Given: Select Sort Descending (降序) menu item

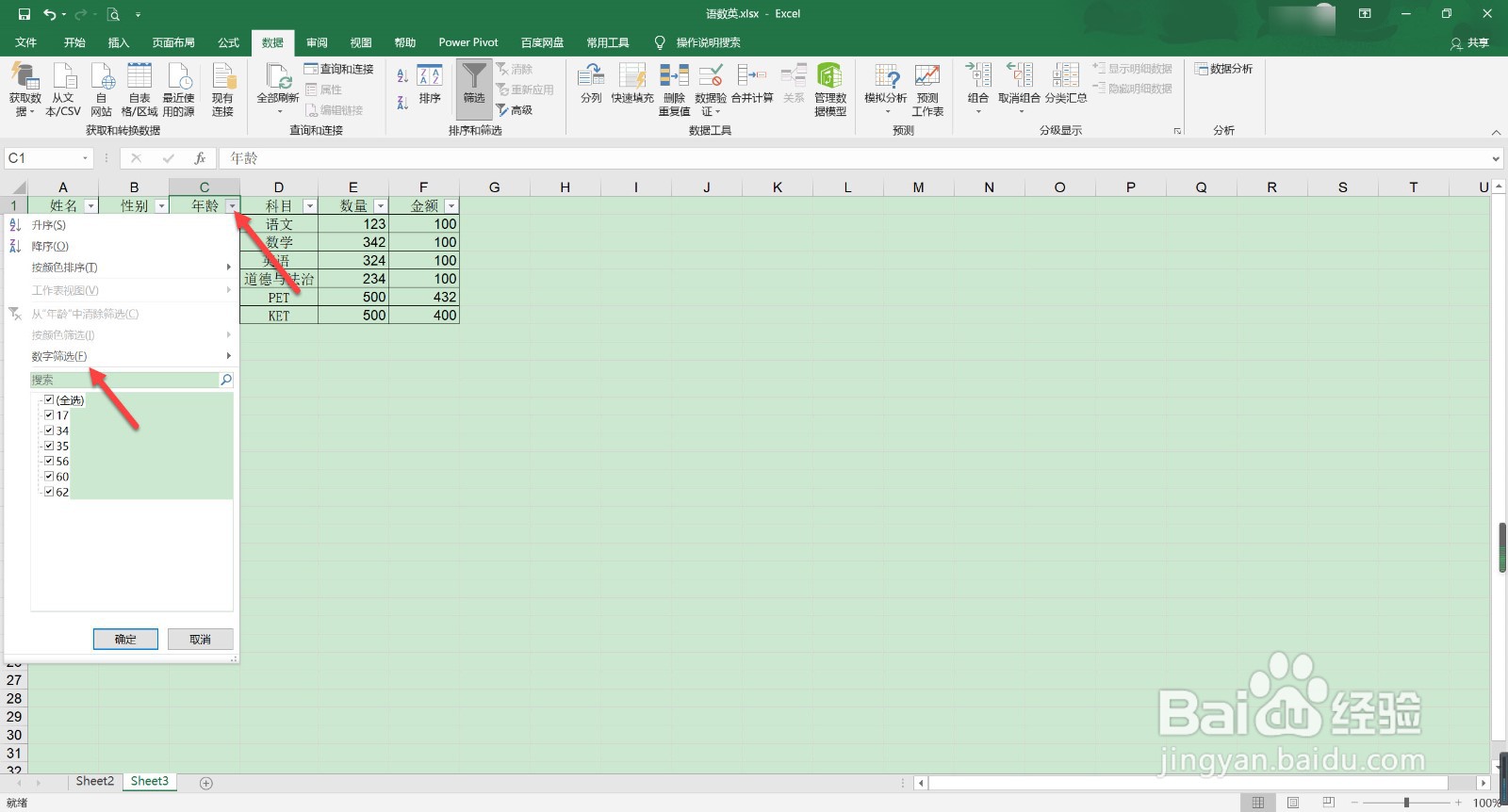Looking at the screenshot, I should 122,246.
